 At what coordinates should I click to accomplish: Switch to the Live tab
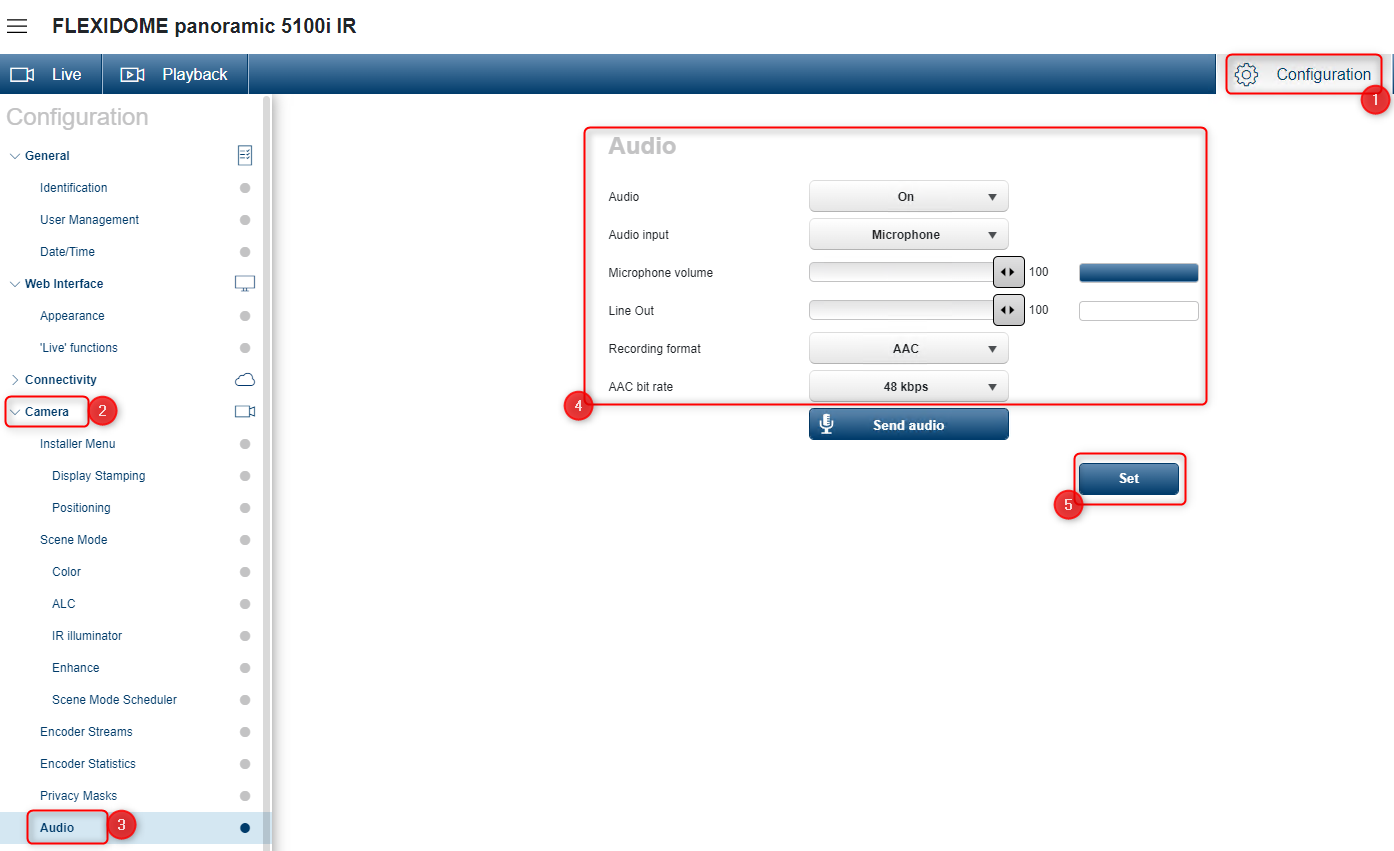tap(51, 74)
